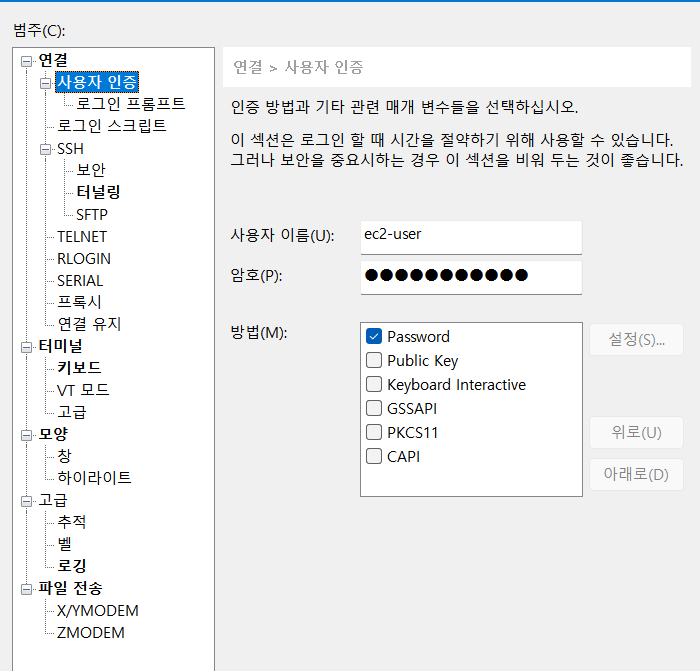Screen dimensions: 700x671
Task: Click the 사용자 이름 input field
Action: point(470,236)
